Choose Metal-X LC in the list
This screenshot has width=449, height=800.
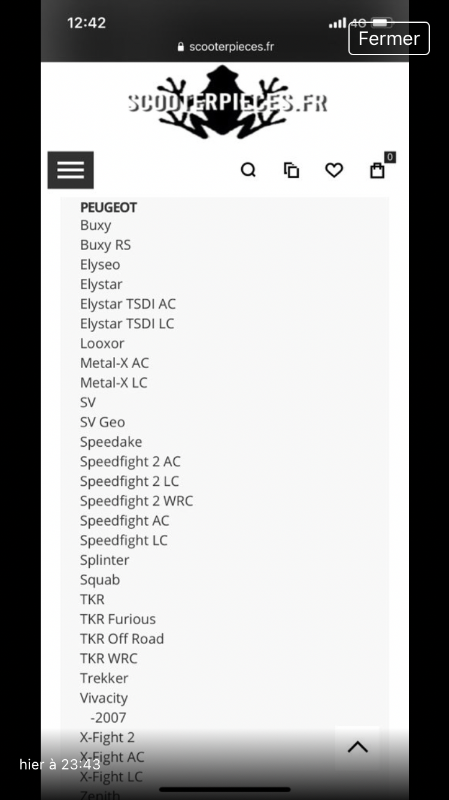114,383
